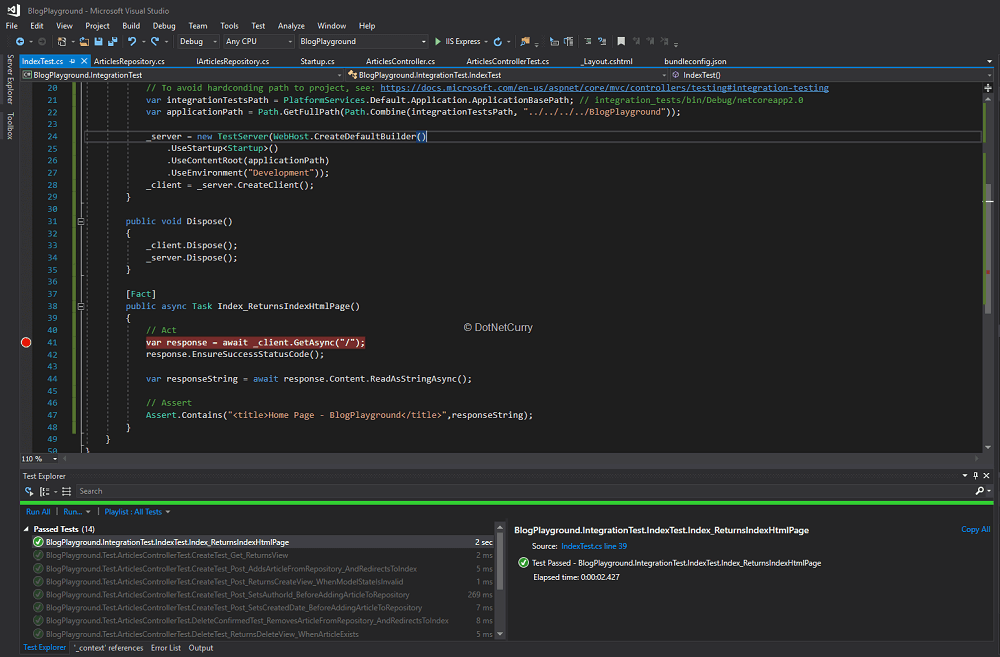Click the Toggle Bookmark icon
1000x657 pixels.
click(621, 41)
